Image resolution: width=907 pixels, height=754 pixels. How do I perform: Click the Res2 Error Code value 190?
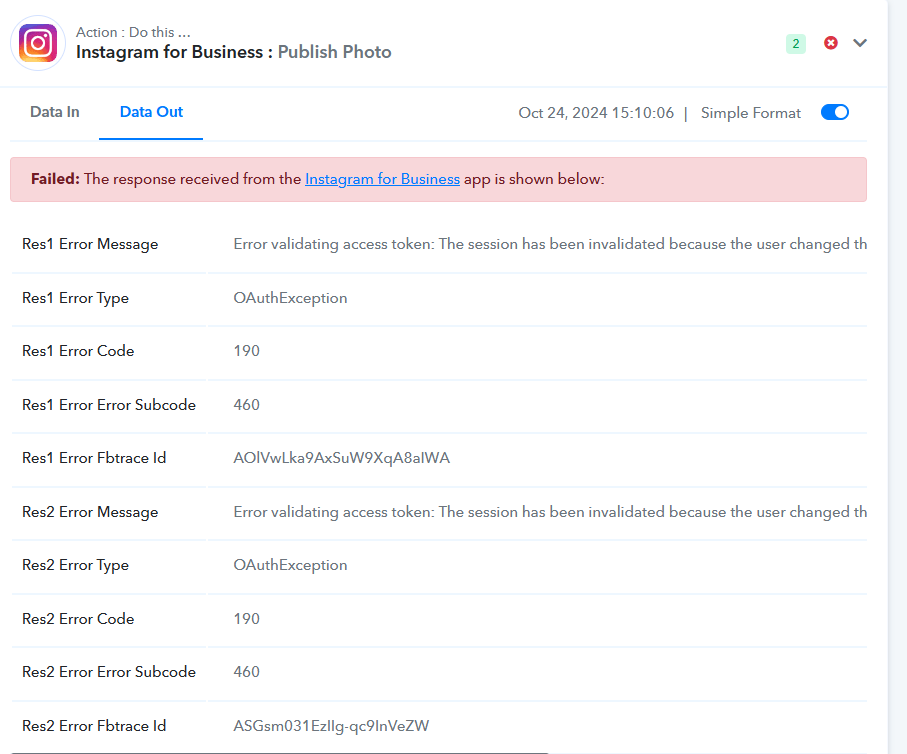(x=246, y=619)
